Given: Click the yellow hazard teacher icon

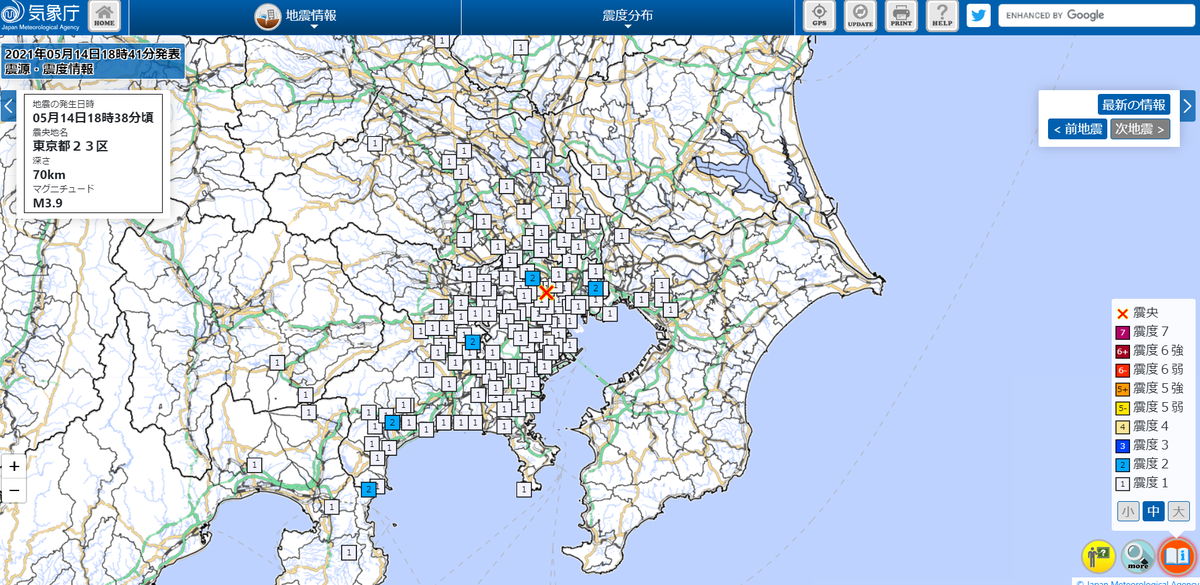Looking at the screenshot, I should coord(1098,556).
